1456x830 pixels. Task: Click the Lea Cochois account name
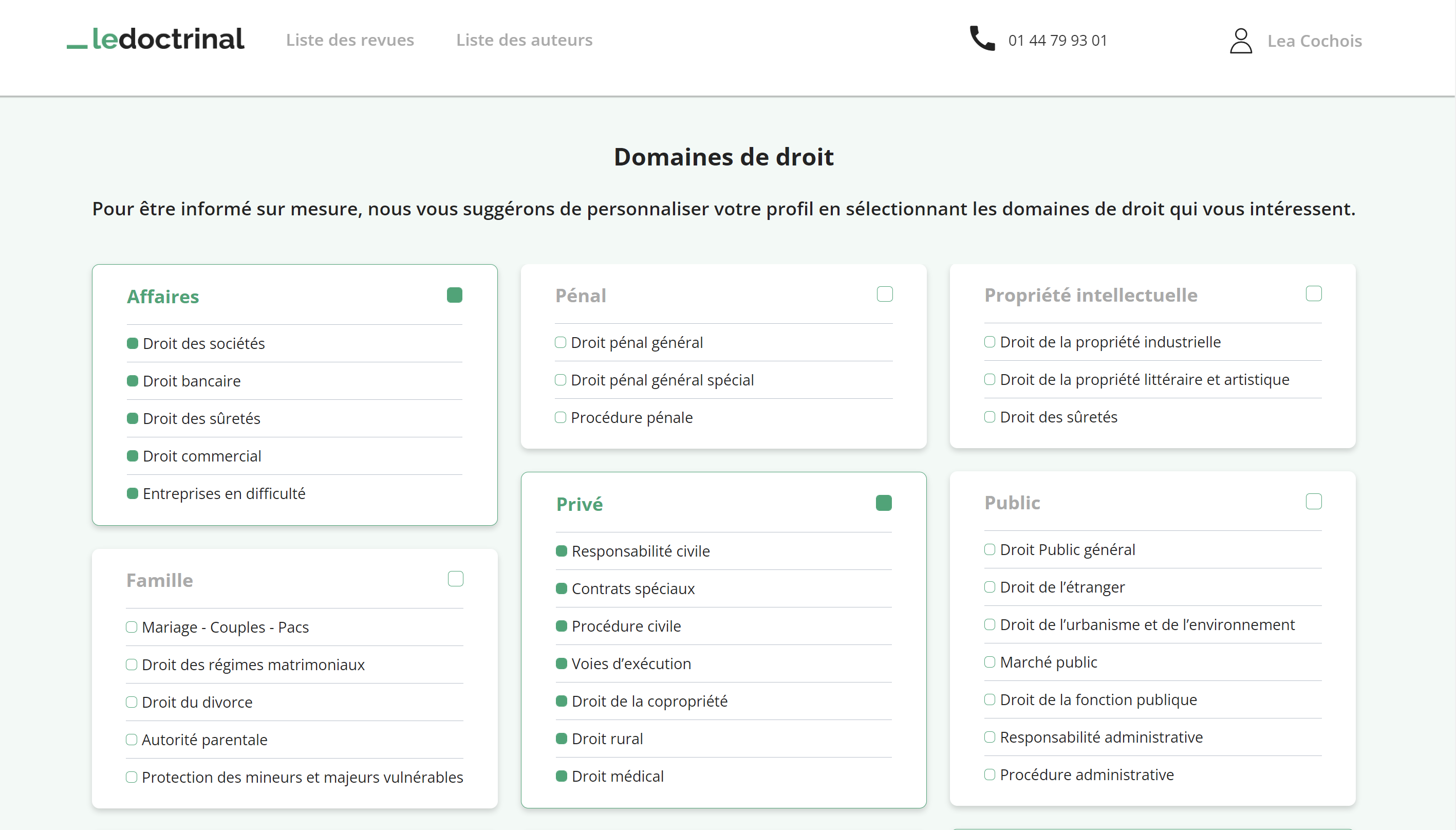tap(1314, 41)
